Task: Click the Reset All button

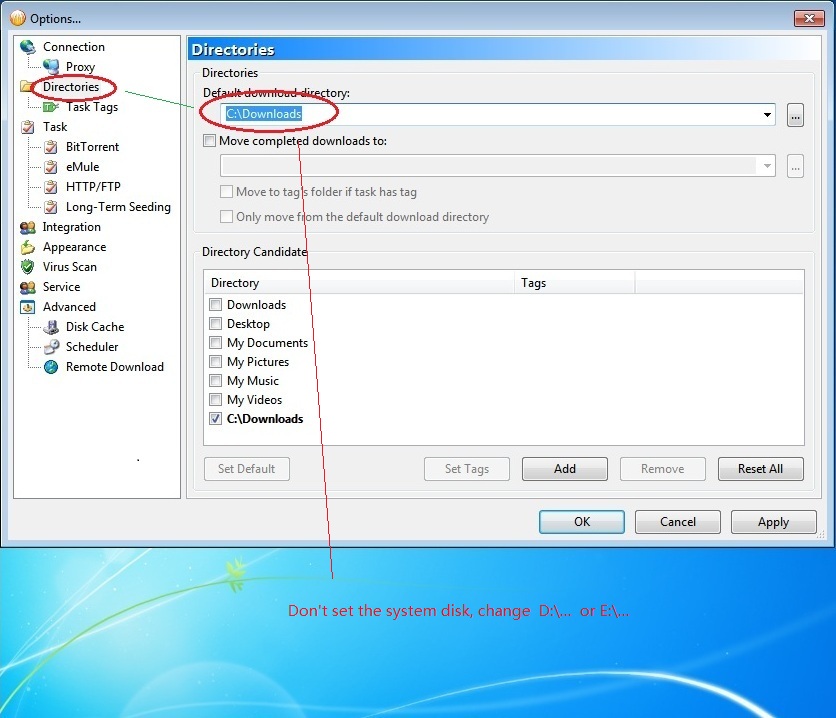Action: click(x=760, y=469)
